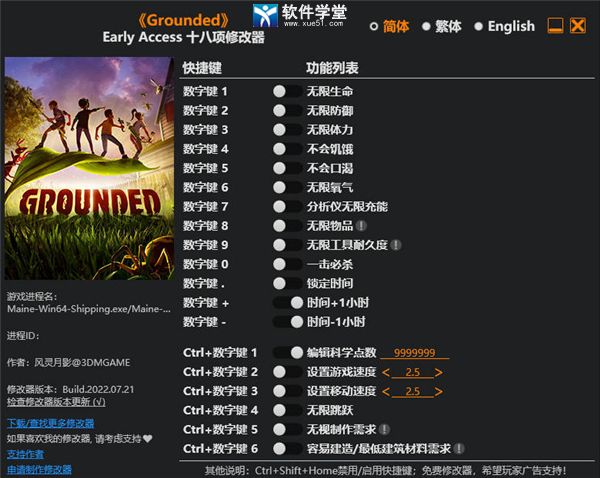600x478 pixels.
Task: Click hotkey label Ctrl+数字键 1
Action: 220,352
